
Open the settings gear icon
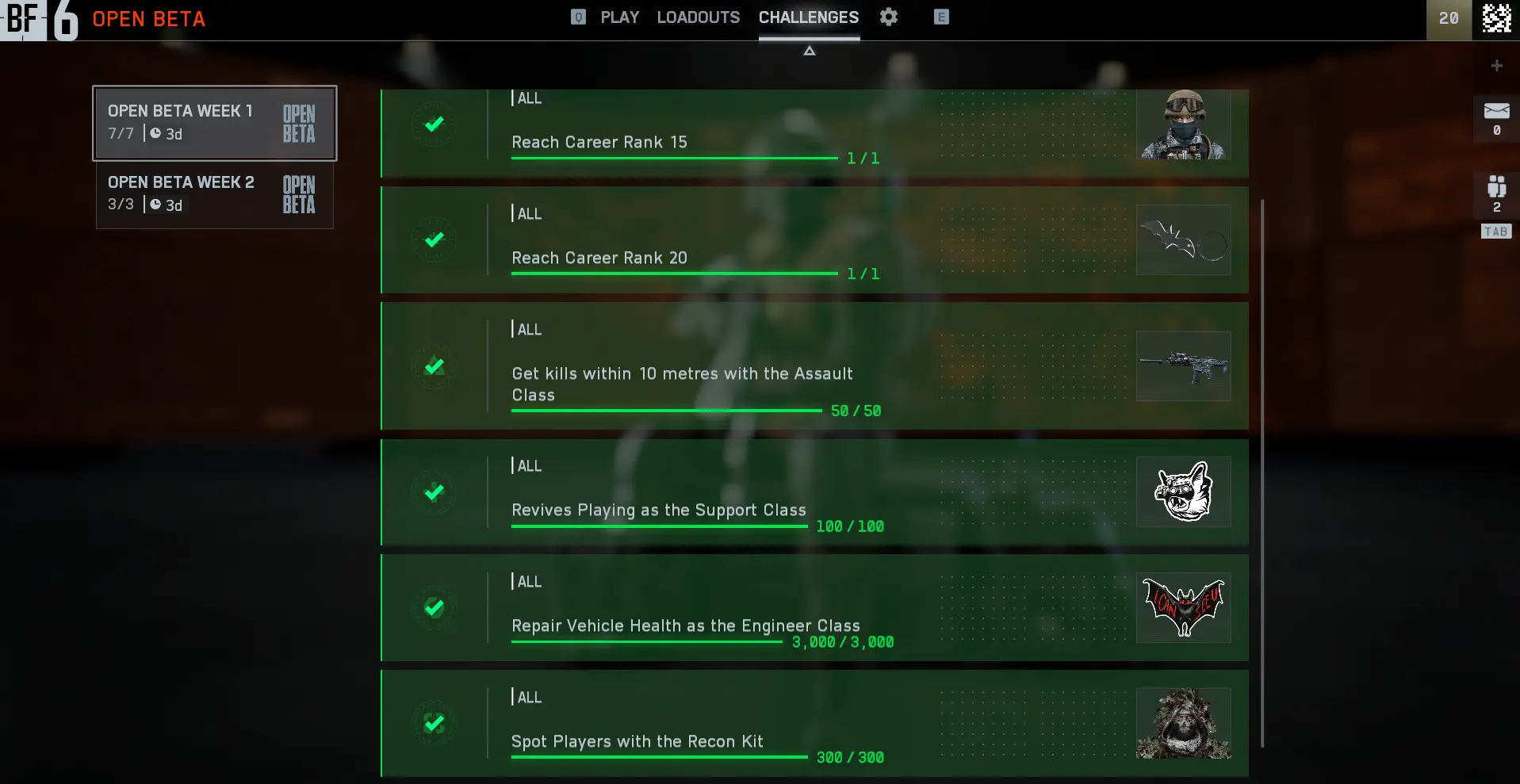[x=889, y=17]
